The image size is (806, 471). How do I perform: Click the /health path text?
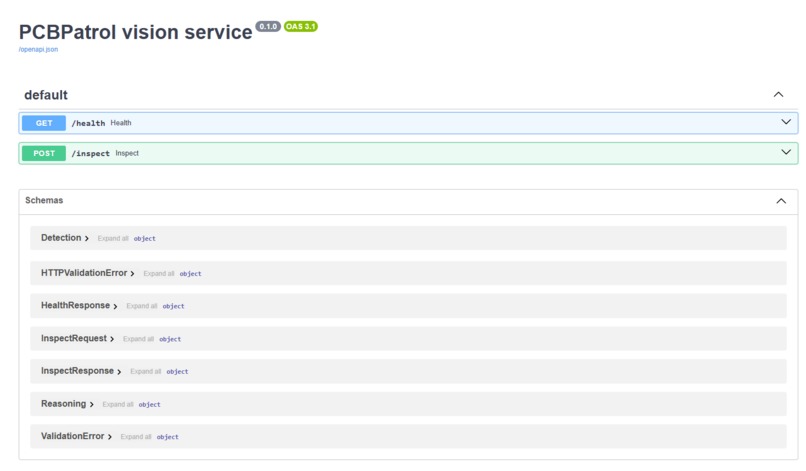pos(88,123)
